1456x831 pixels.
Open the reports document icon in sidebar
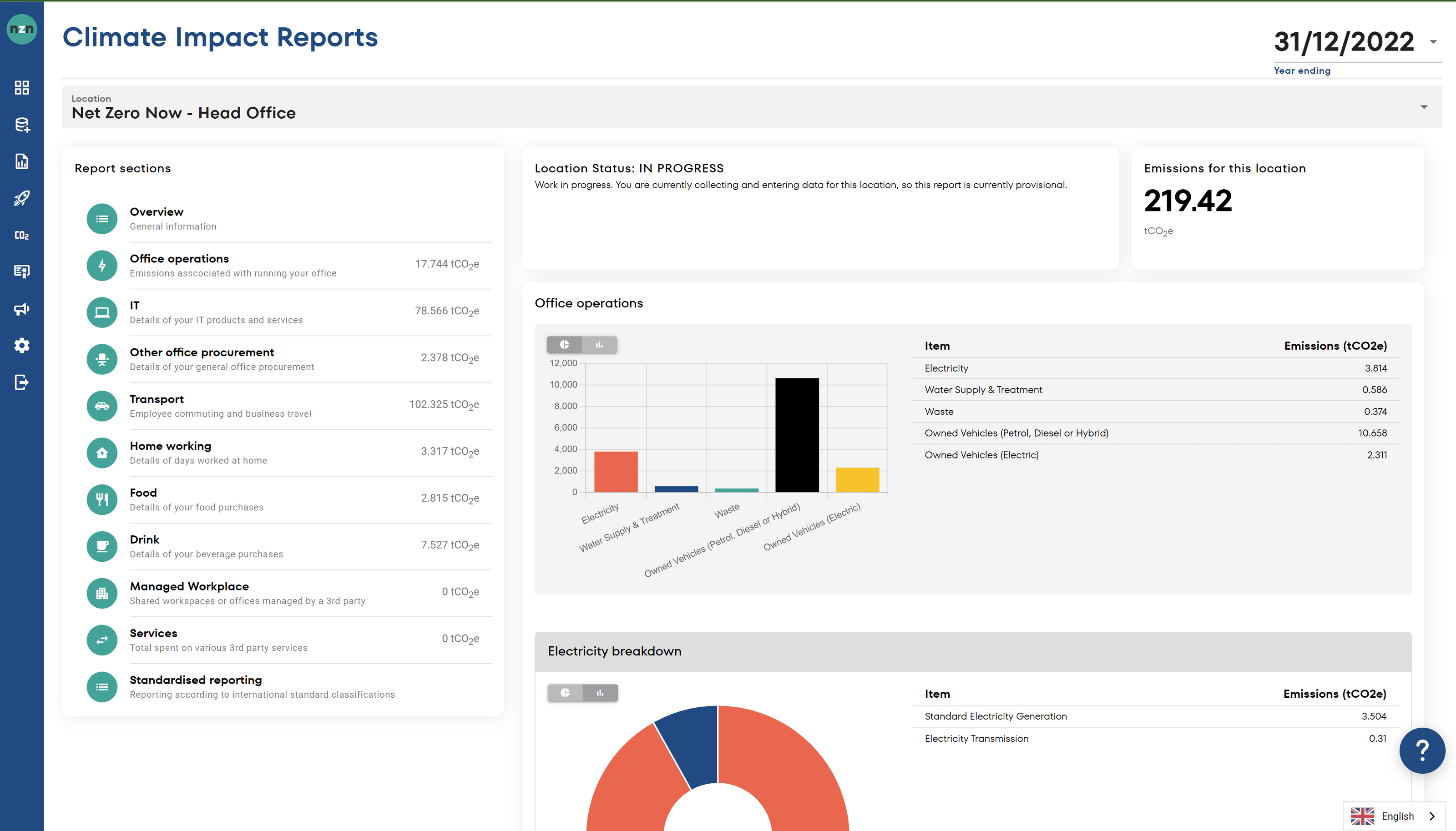pos(22,161)
